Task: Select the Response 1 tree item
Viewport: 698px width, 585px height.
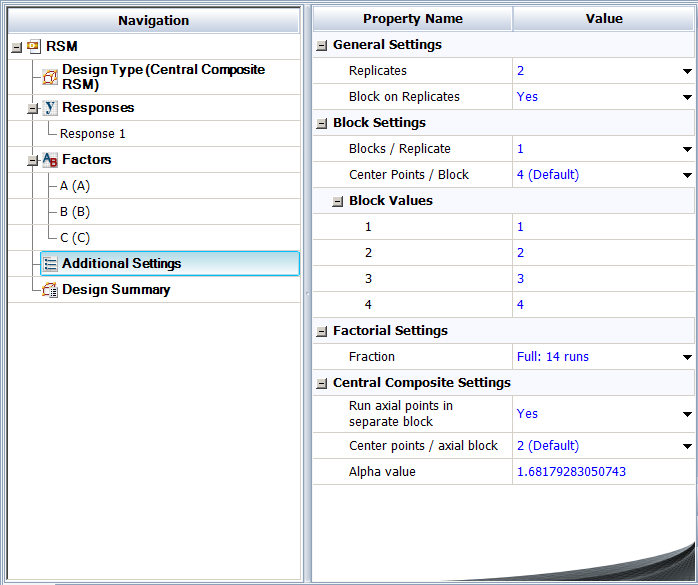Action: click(93, 134)
